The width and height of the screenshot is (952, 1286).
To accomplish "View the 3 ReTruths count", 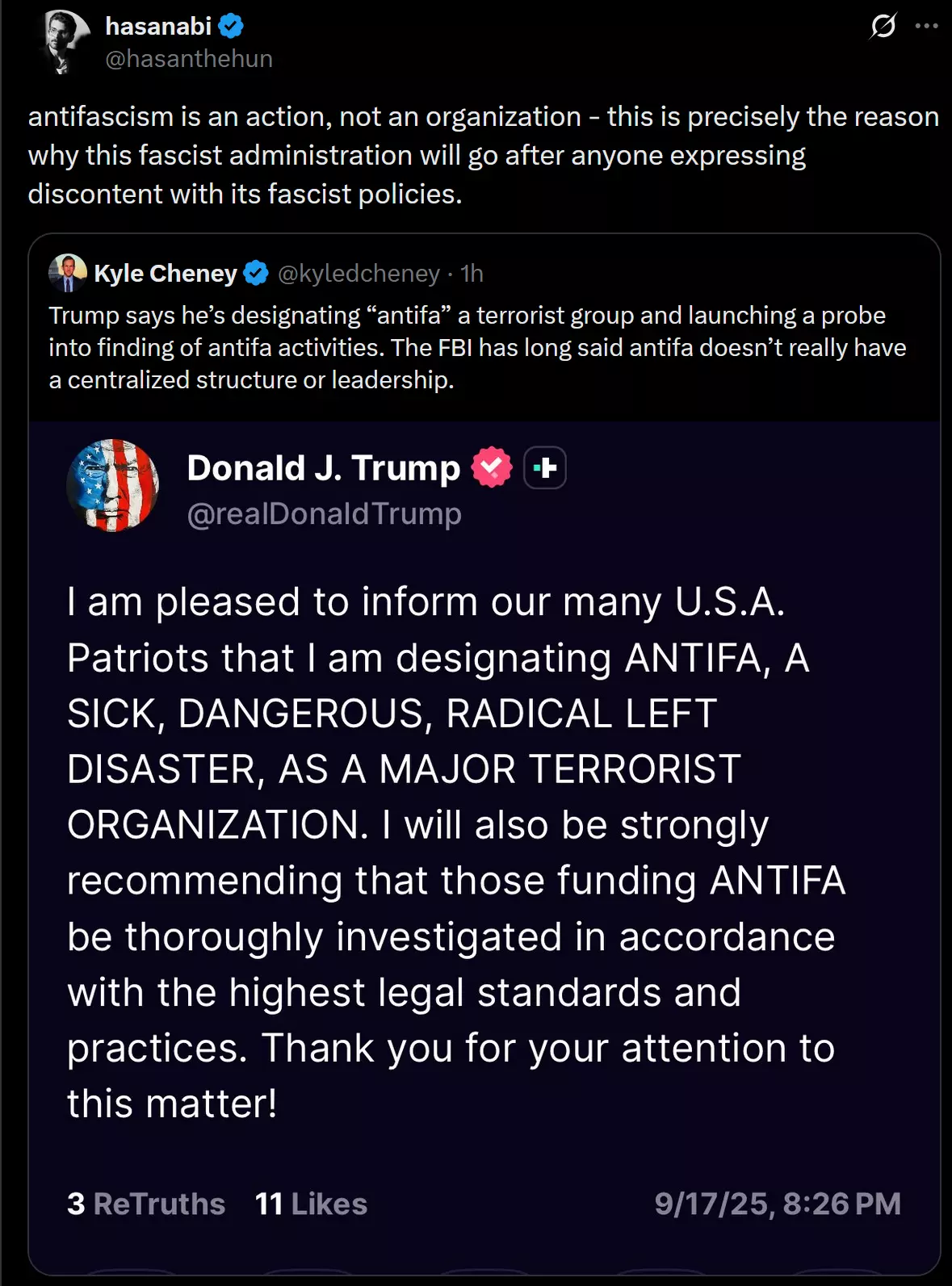I will point(146,1204).
